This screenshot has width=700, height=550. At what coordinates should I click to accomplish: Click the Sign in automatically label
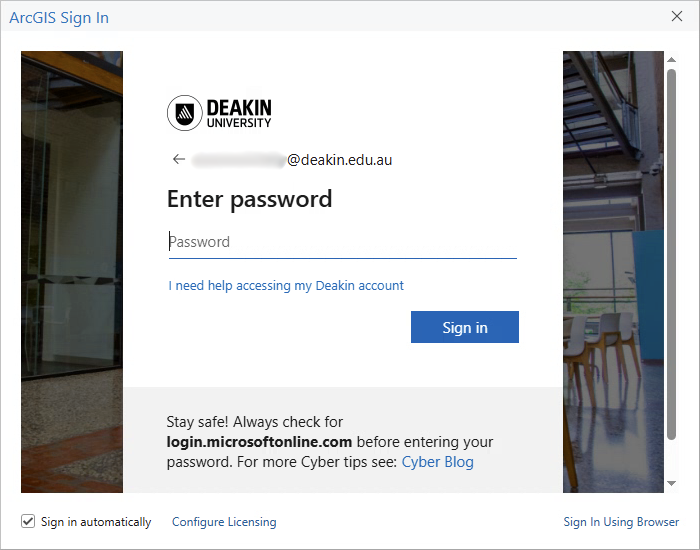click(96, 522)
